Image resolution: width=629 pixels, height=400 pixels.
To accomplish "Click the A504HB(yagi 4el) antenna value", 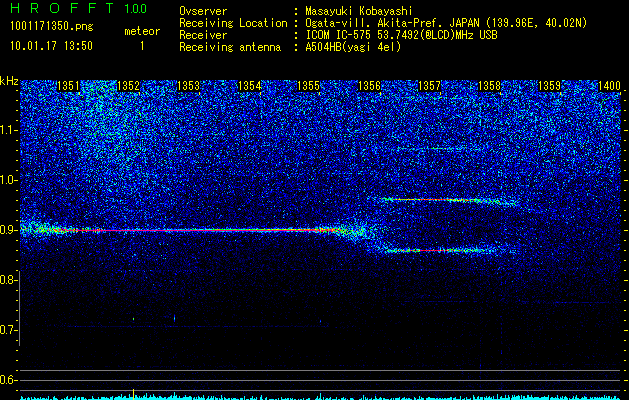I will [x=353, y=47].
